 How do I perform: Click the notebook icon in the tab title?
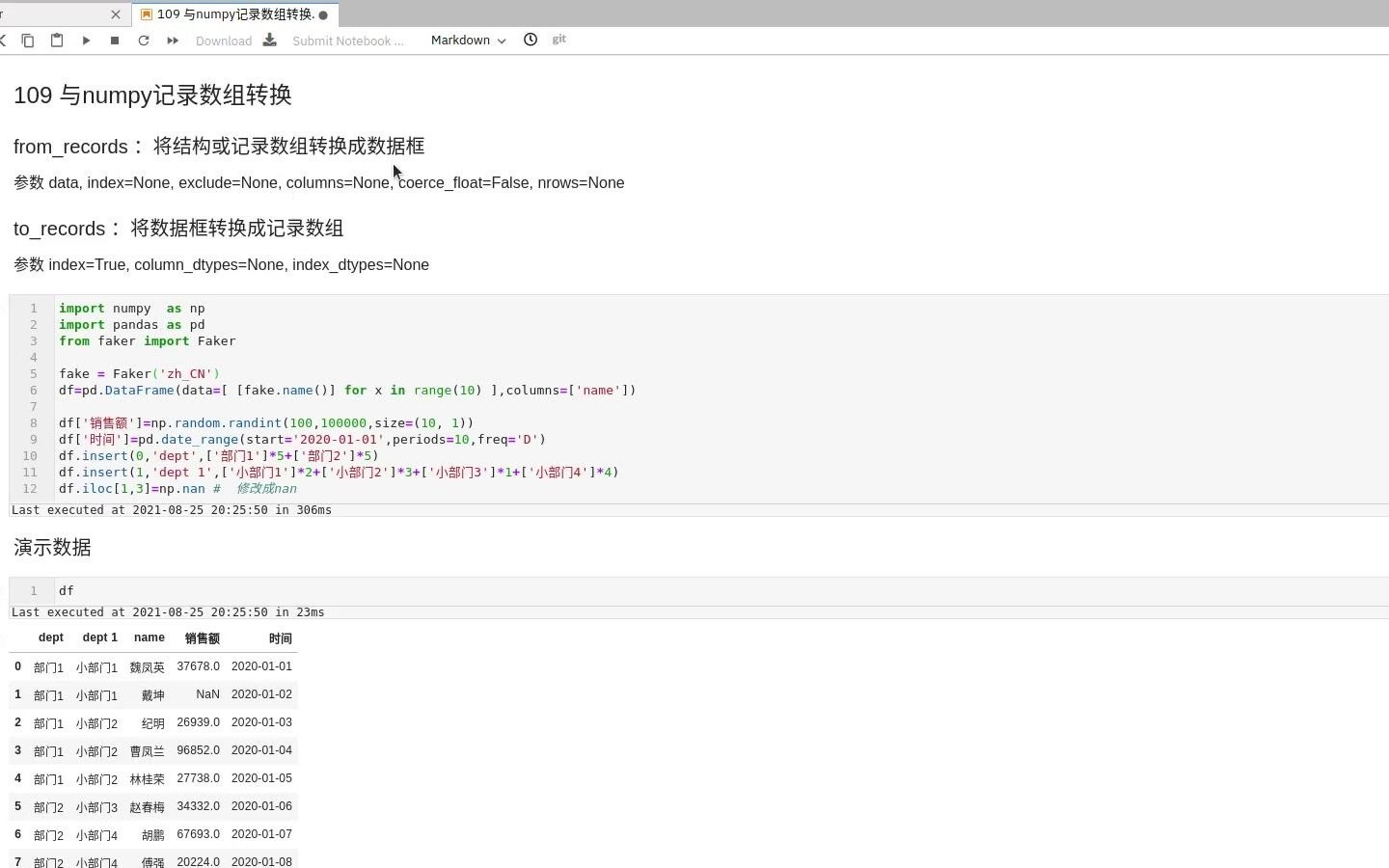coord(147,15)
